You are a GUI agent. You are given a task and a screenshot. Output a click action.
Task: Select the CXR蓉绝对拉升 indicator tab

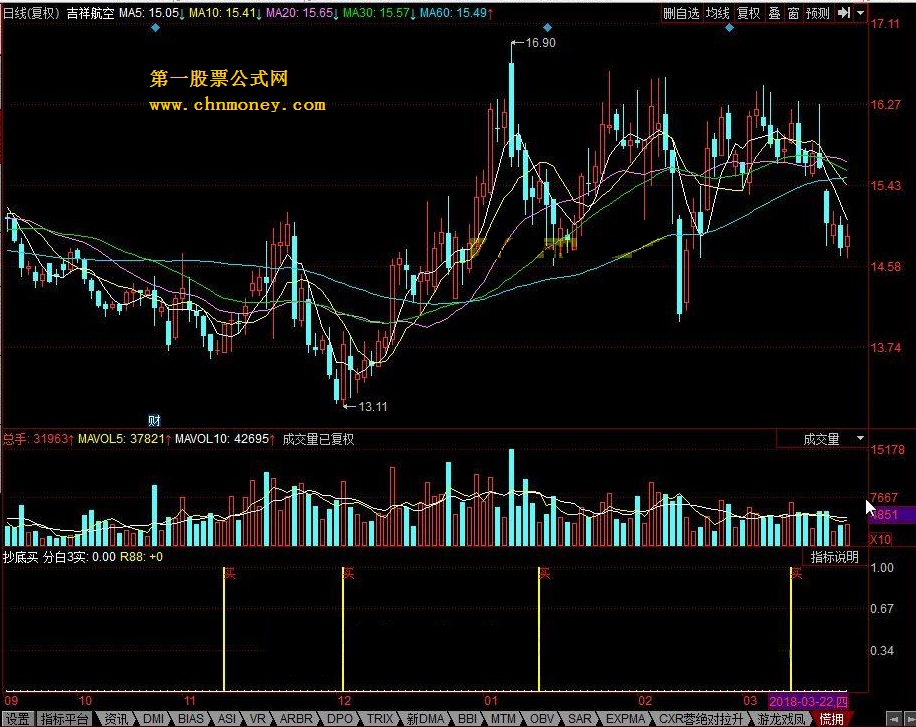click(700, 719)
